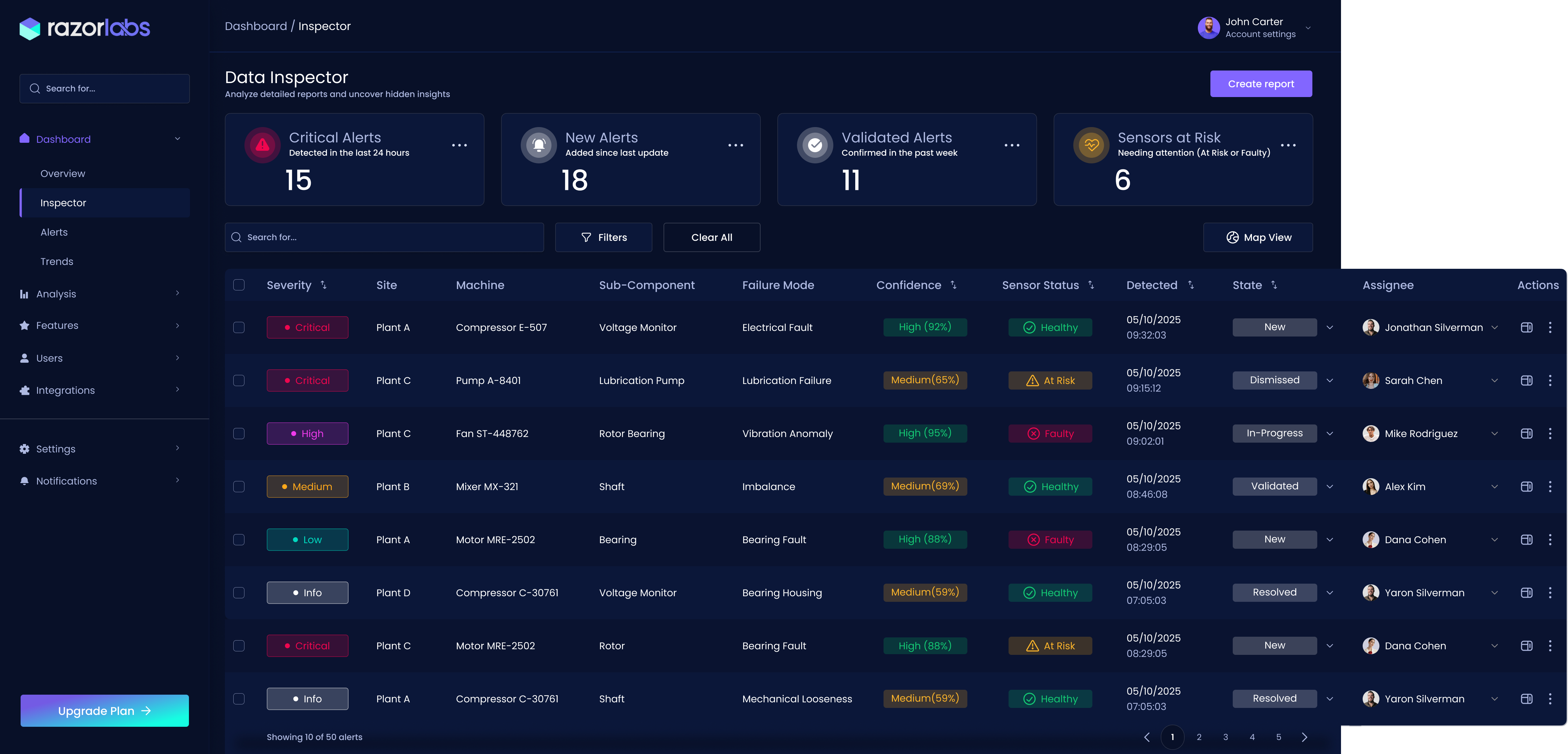Viewport: 1568px width, 754px height.
Task: Open more actions for Plant D row
Action: tap(1550, 593)
